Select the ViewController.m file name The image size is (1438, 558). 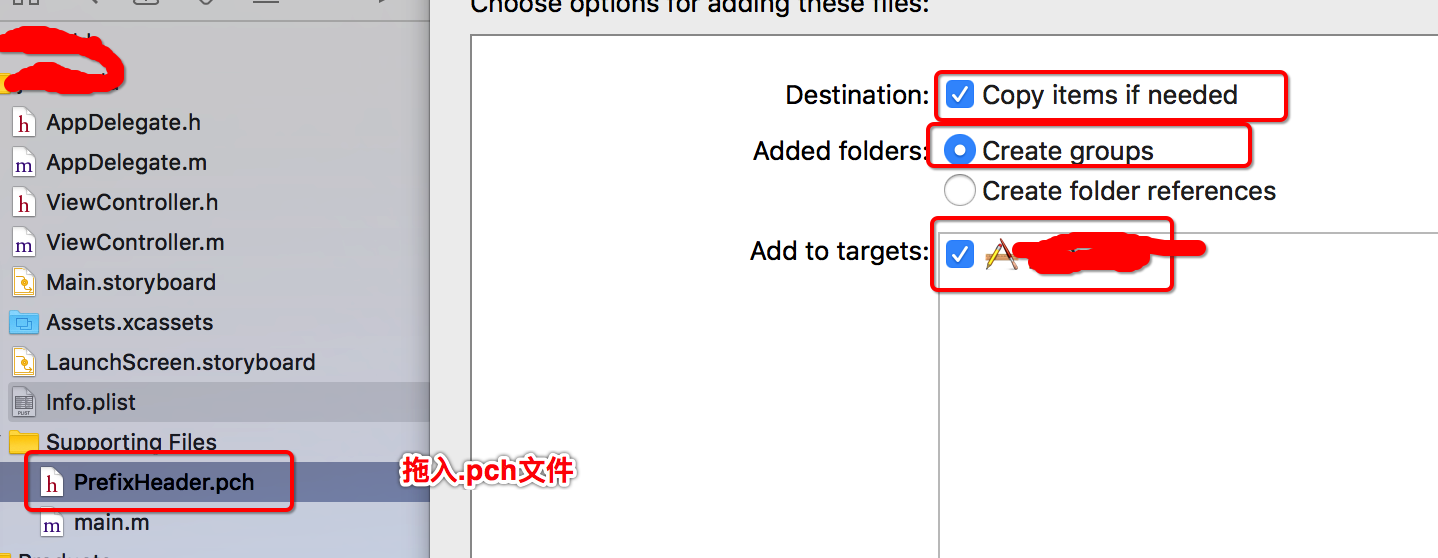(x=135, y=243)
